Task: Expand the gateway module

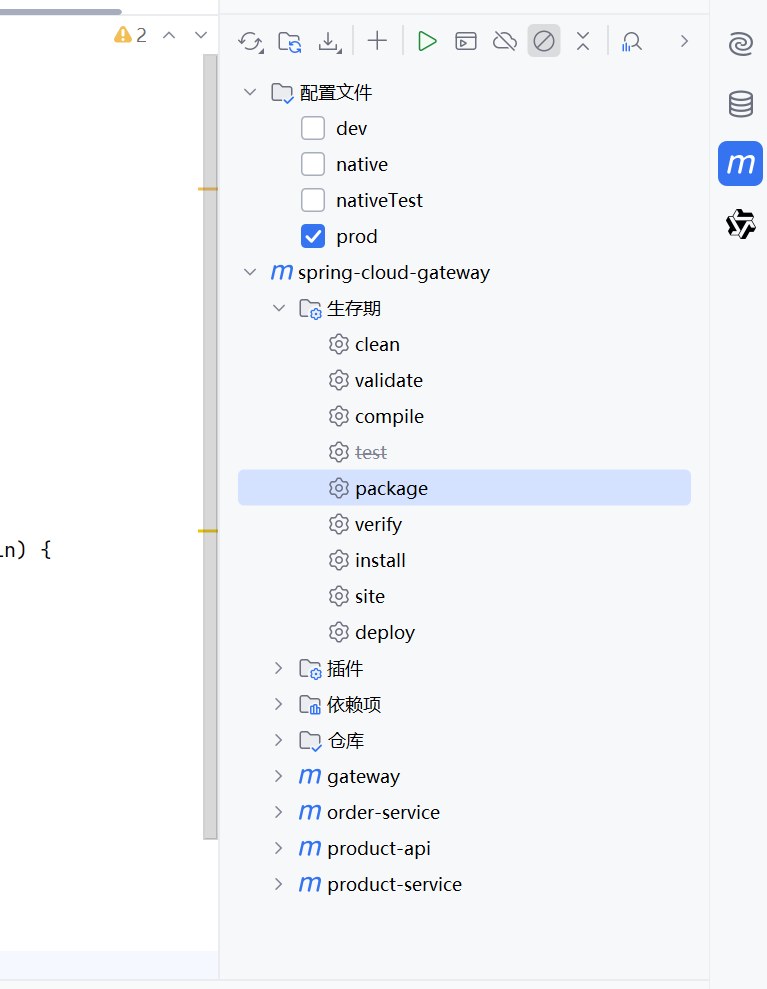Action: pos(278,776)
